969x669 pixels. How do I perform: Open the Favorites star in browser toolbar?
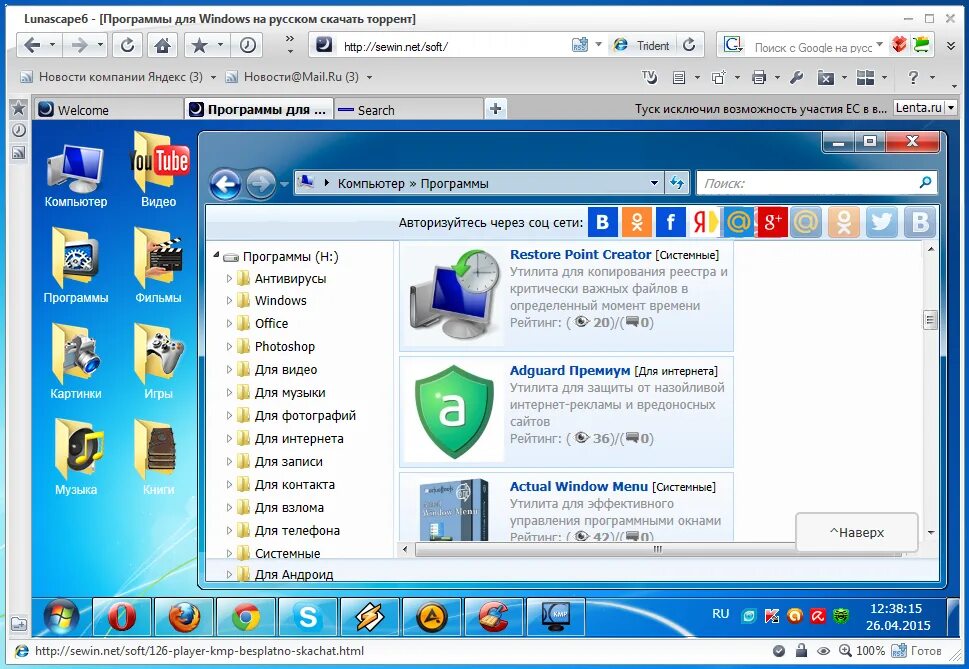(x=199, y=45)
